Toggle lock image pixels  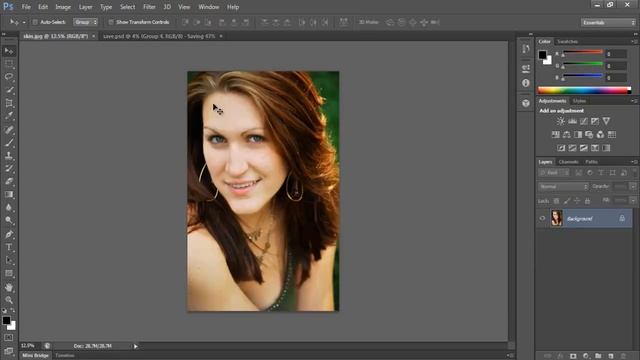(567, 201)
